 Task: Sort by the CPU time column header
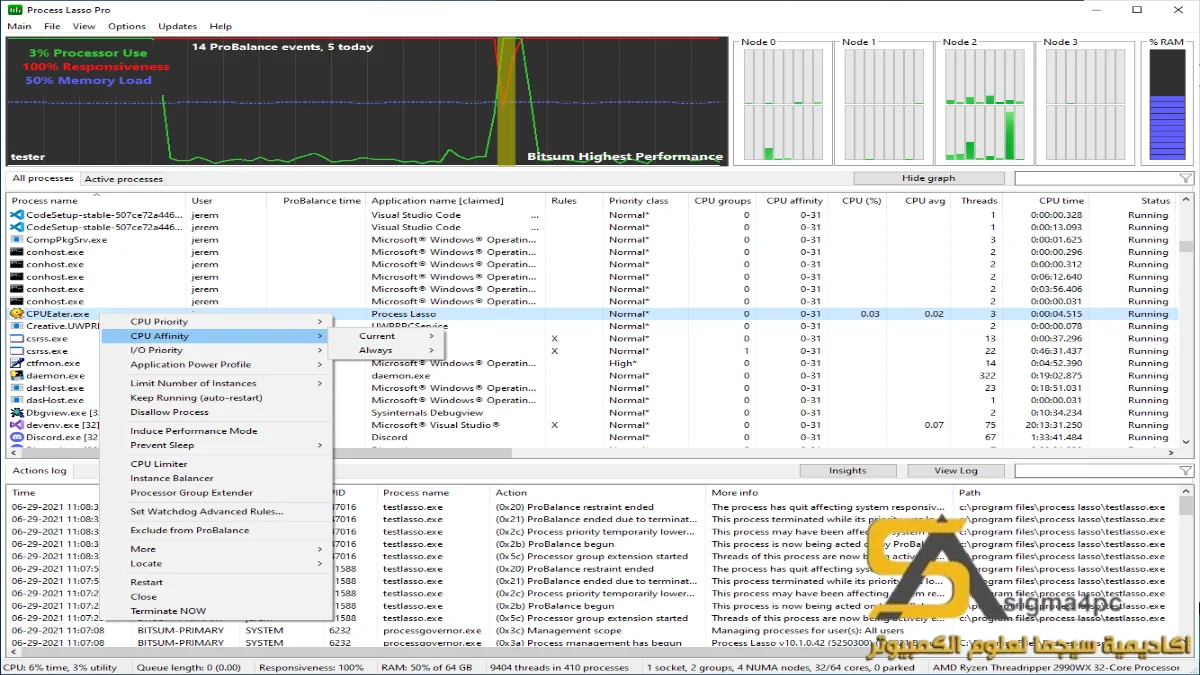click(1045, 201)
